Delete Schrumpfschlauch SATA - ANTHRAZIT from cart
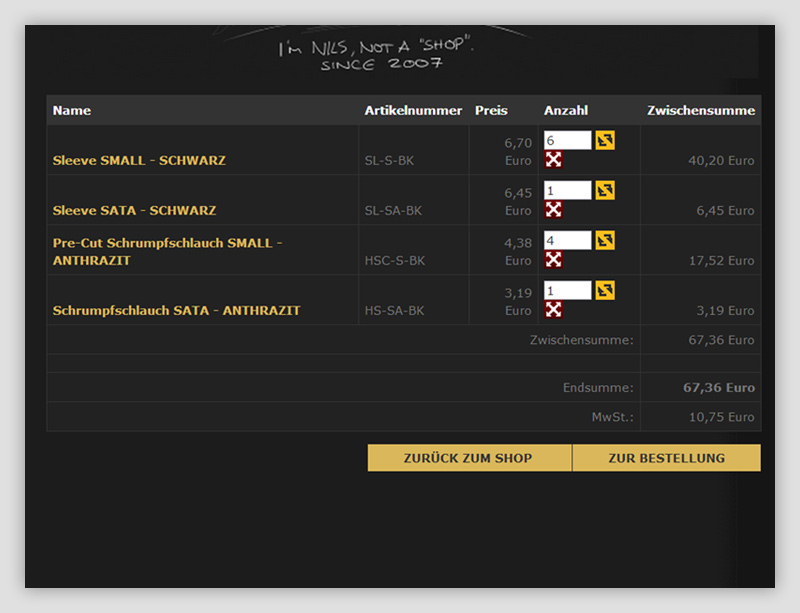Screen dimensions: 800x613 click(x=553, y=310)
